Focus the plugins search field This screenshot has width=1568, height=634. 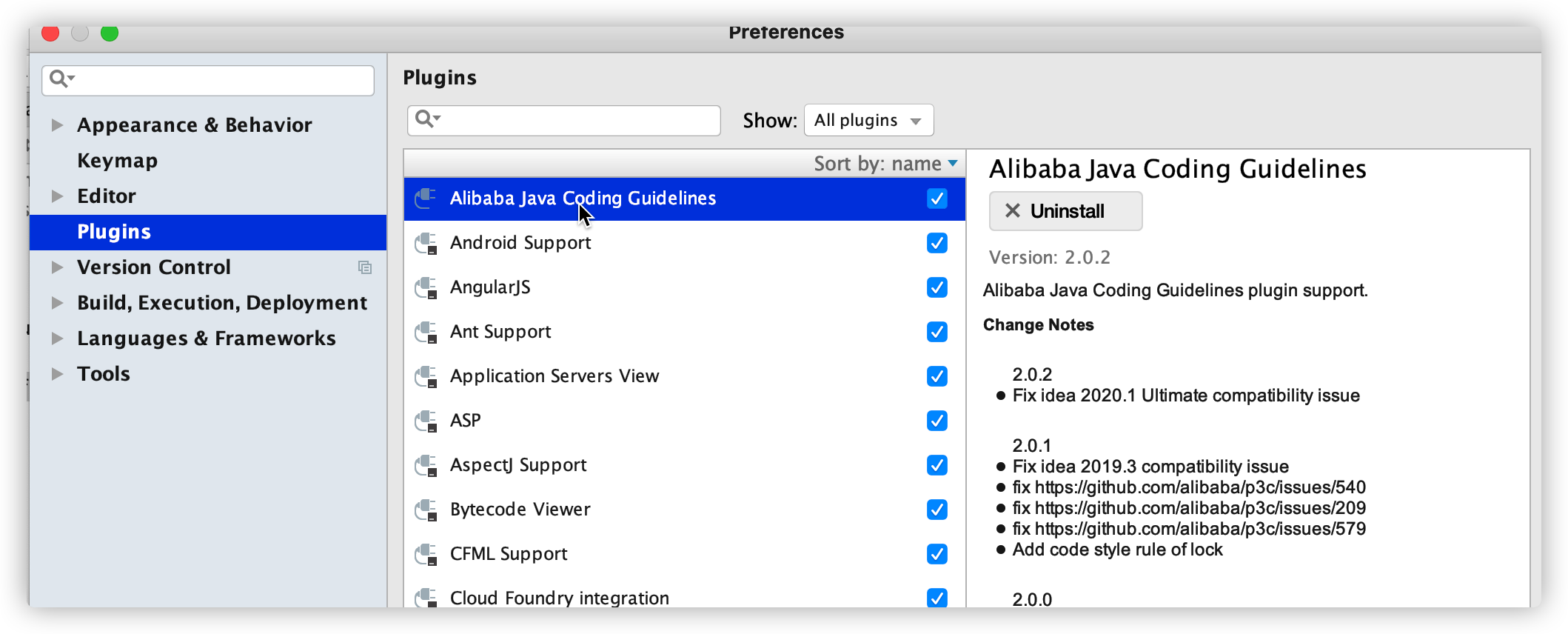(x=563, y=120)
